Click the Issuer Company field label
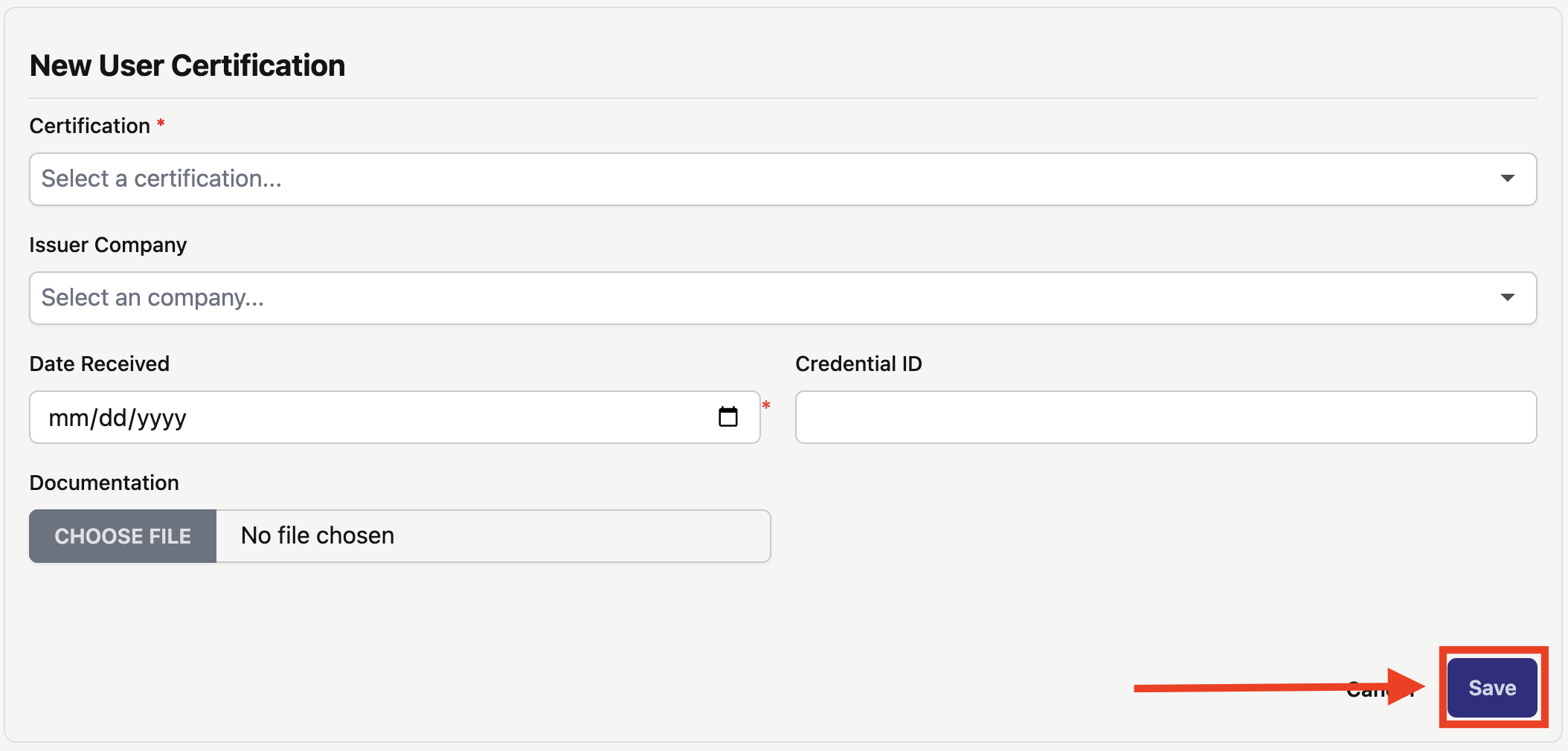Image resolution: width=1568 pixels, height=751 pixels. pos(108,245)
